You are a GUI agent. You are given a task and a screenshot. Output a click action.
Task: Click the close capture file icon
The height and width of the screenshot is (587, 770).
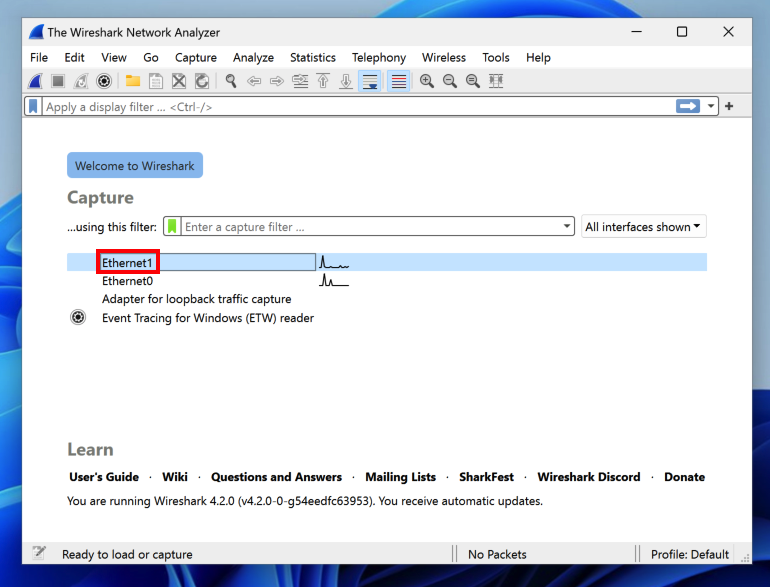pos(179,81)
